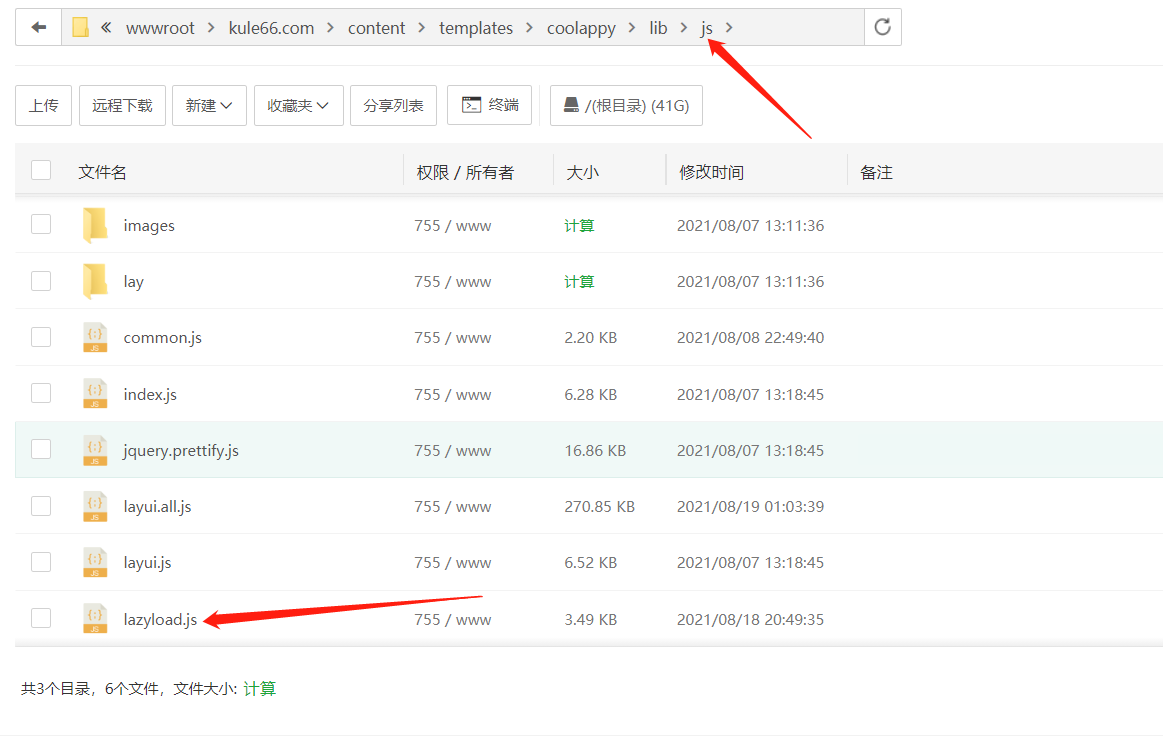Click the back arrow navigation button
Screen dimensions: 1163x736
pos(38,27)
